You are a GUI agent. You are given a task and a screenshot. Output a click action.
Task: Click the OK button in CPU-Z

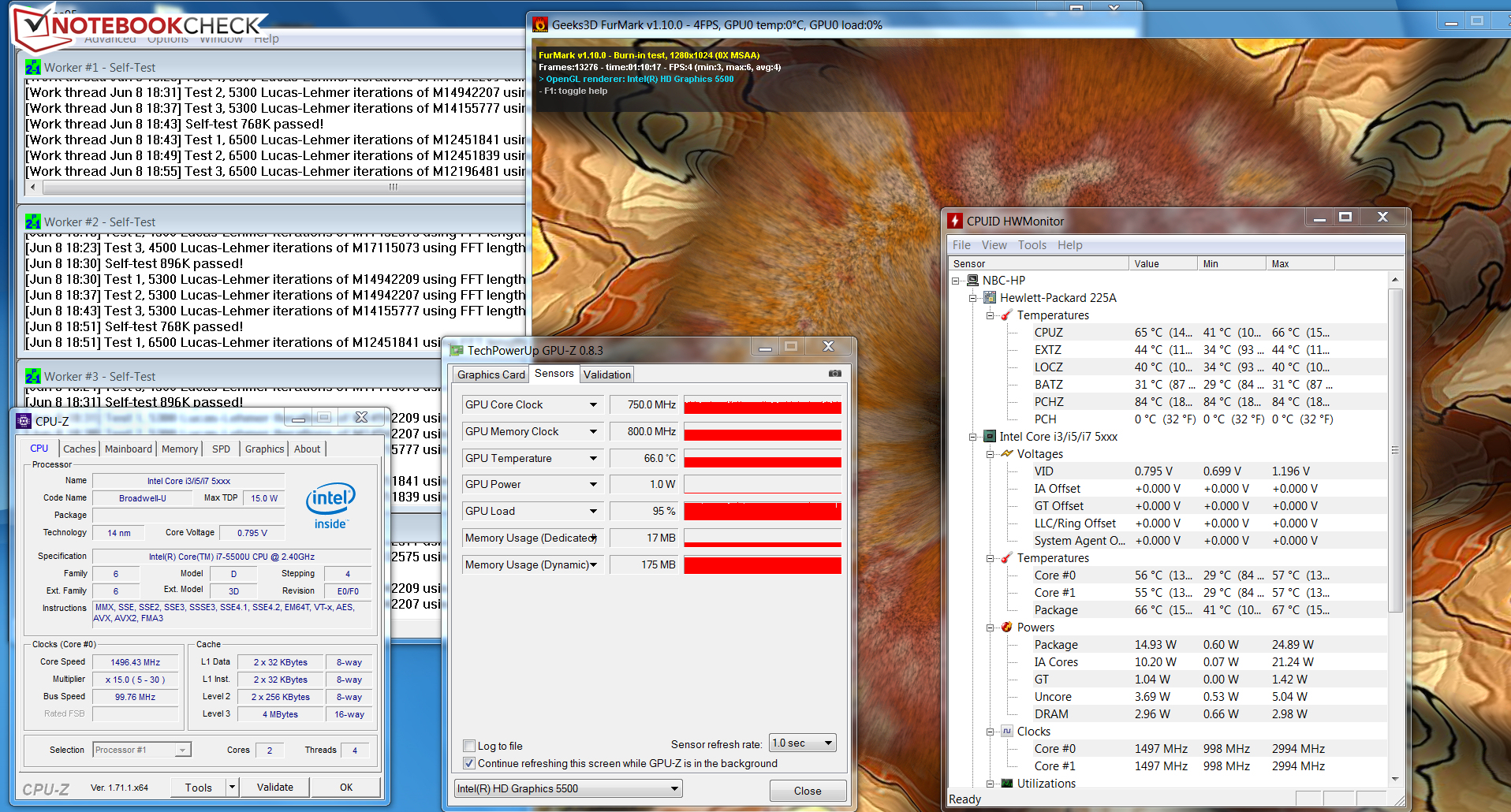[346, 787]
